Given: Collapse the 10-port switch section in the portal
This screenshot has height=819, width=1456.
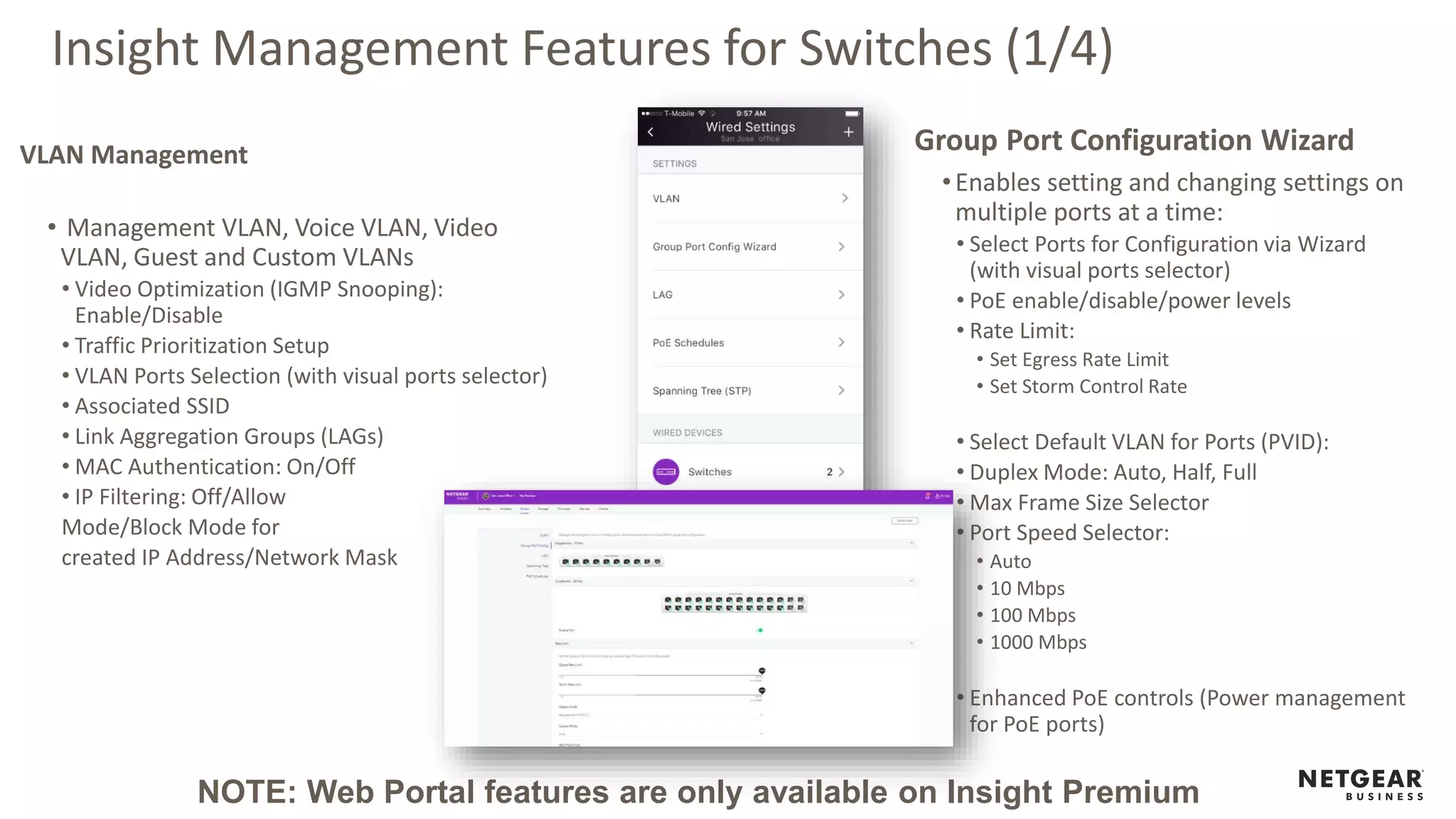Looking at the screenshot, I should [911, 542].
